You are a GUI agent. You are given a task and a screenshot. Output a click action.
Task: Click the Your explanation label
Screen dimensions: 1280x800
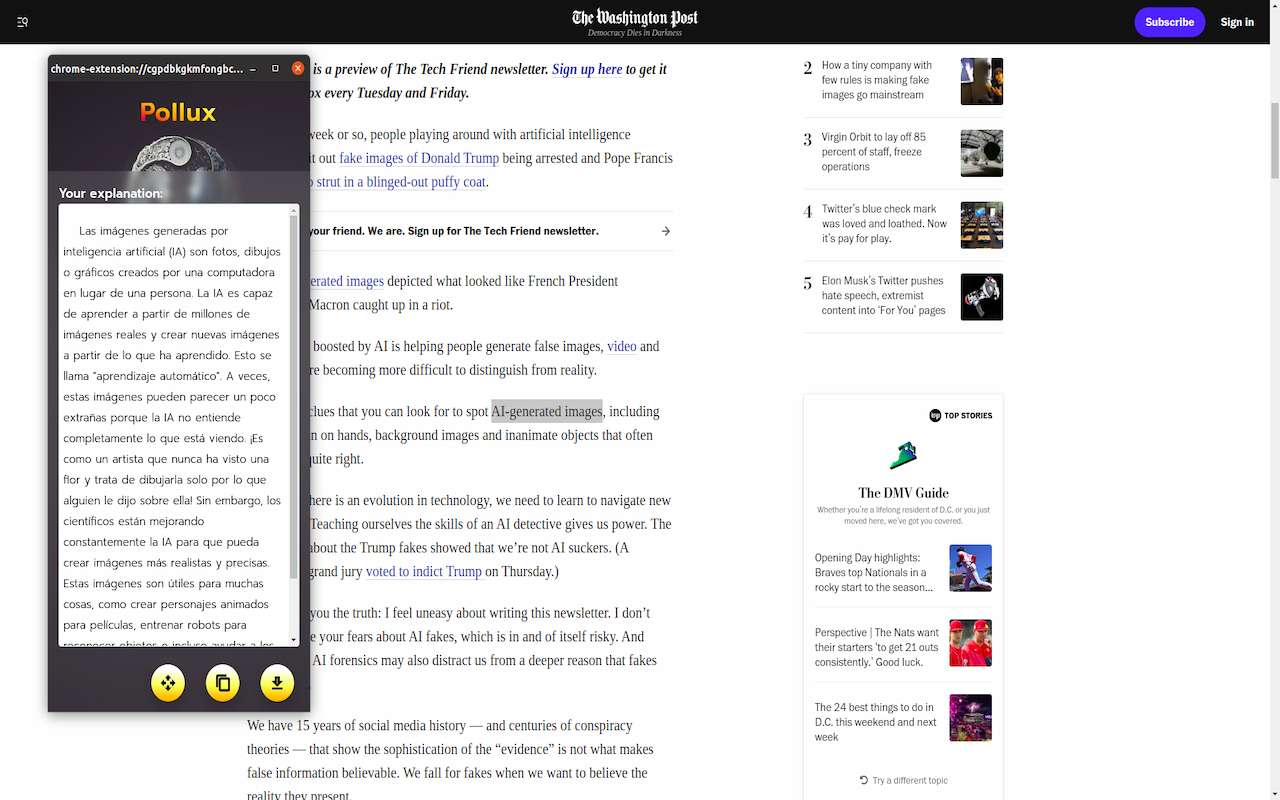point(111,193)
